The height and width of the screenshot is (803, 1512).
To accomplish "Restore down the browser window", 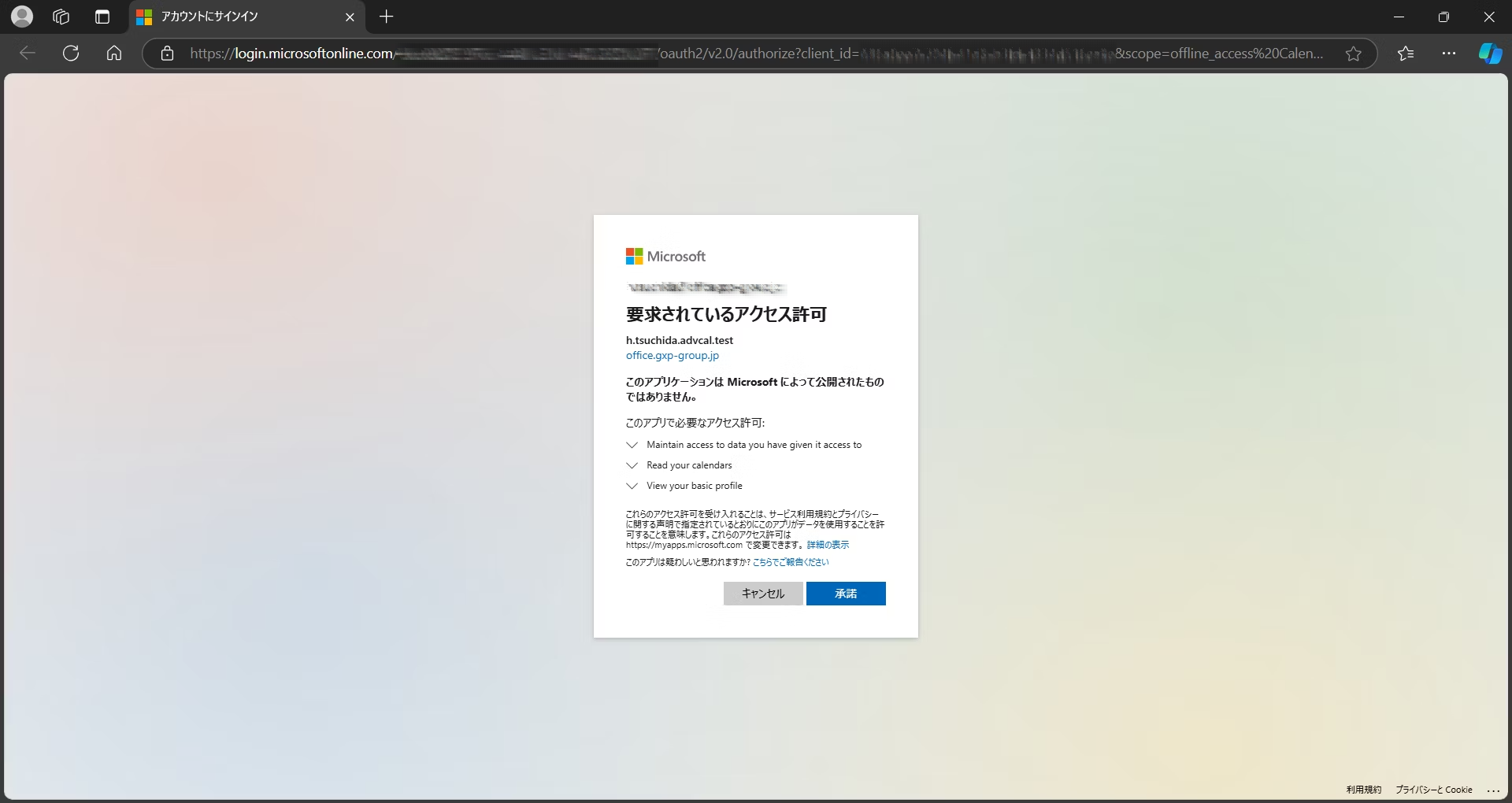I will (x=1443, y=17).
